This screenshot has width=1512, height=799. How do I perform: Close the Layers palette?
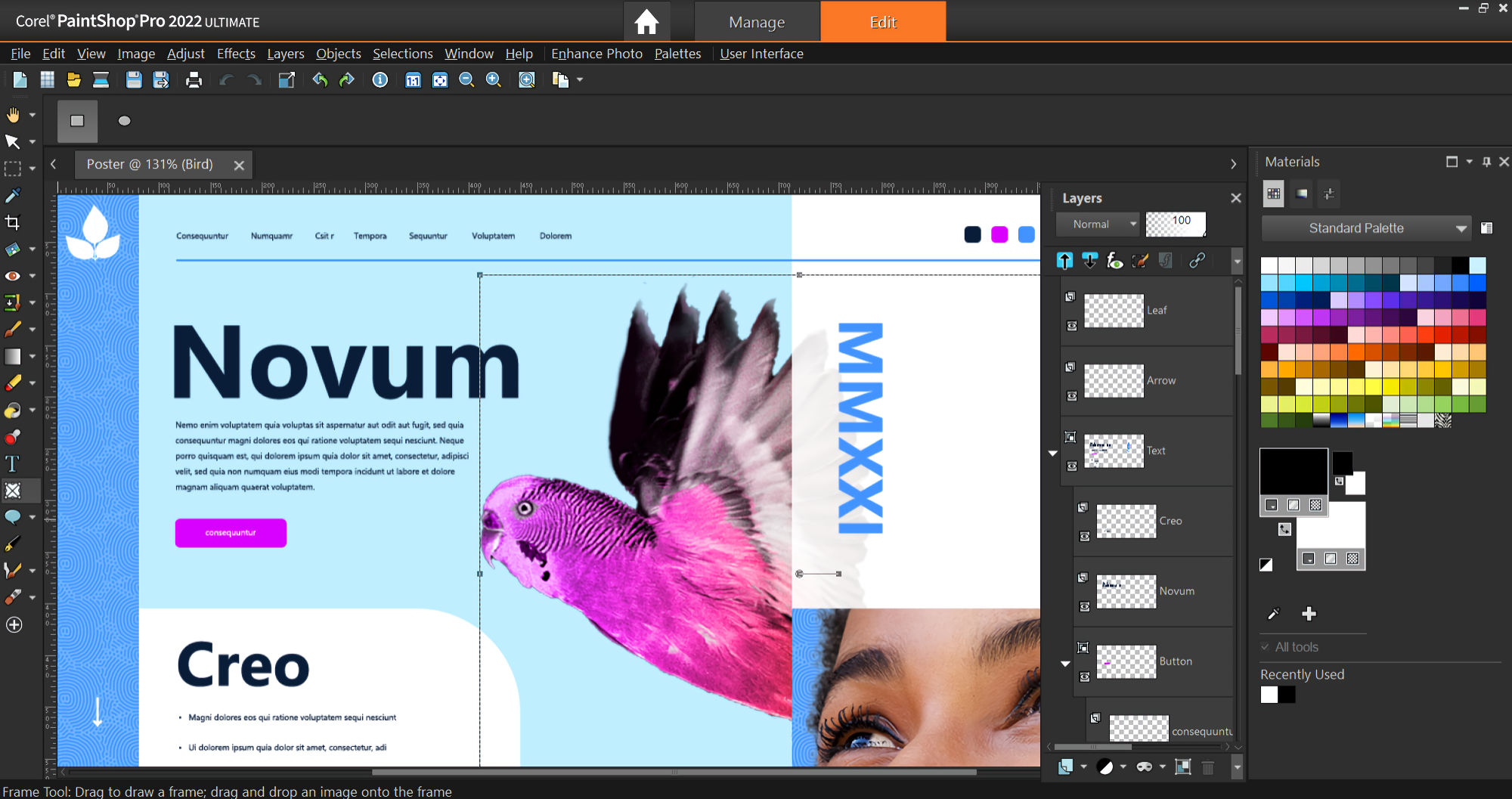[x=1236, y=197]
